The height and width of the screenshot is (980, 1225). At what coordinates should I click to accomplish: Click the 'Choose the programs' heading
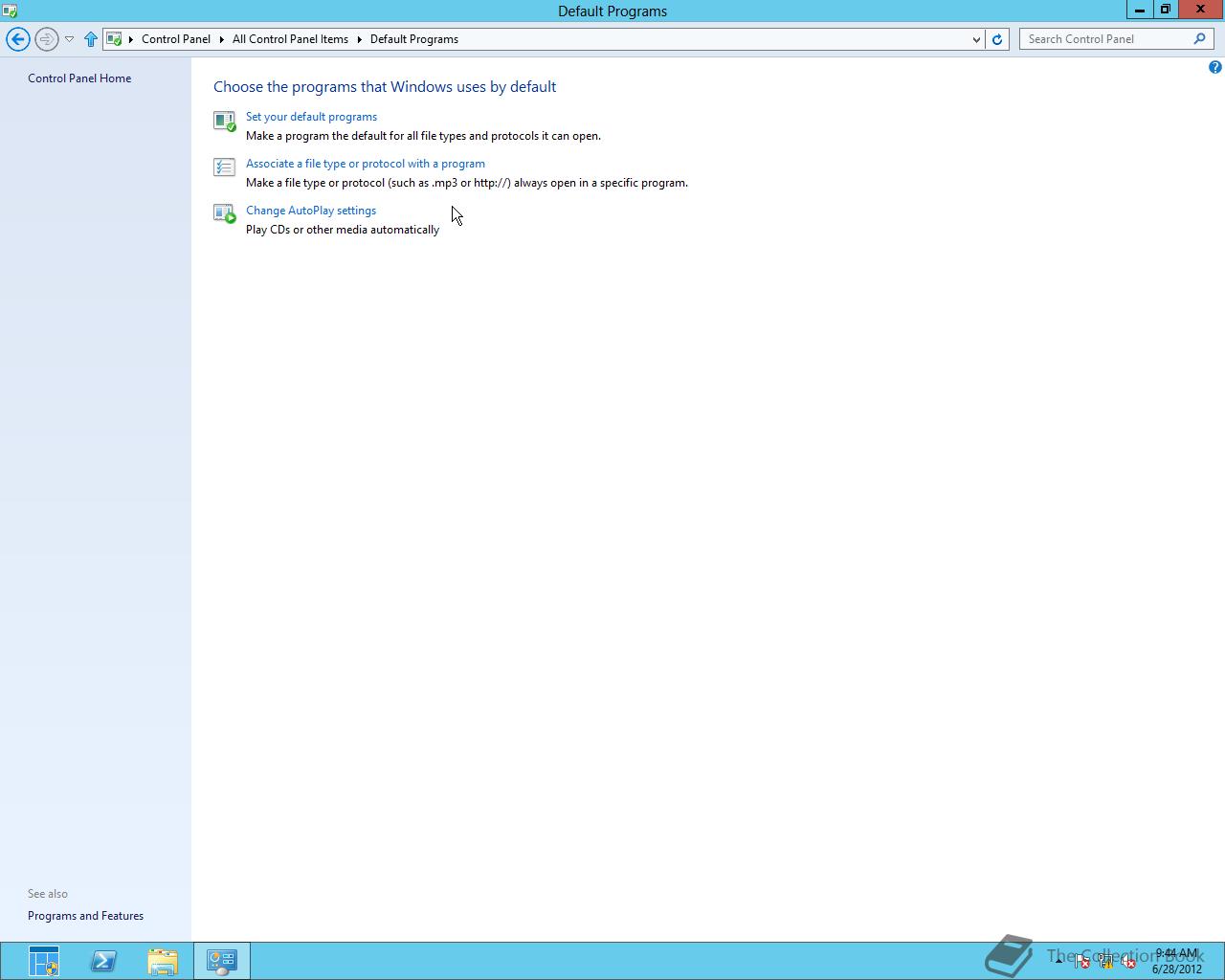(x=385, y=86)
